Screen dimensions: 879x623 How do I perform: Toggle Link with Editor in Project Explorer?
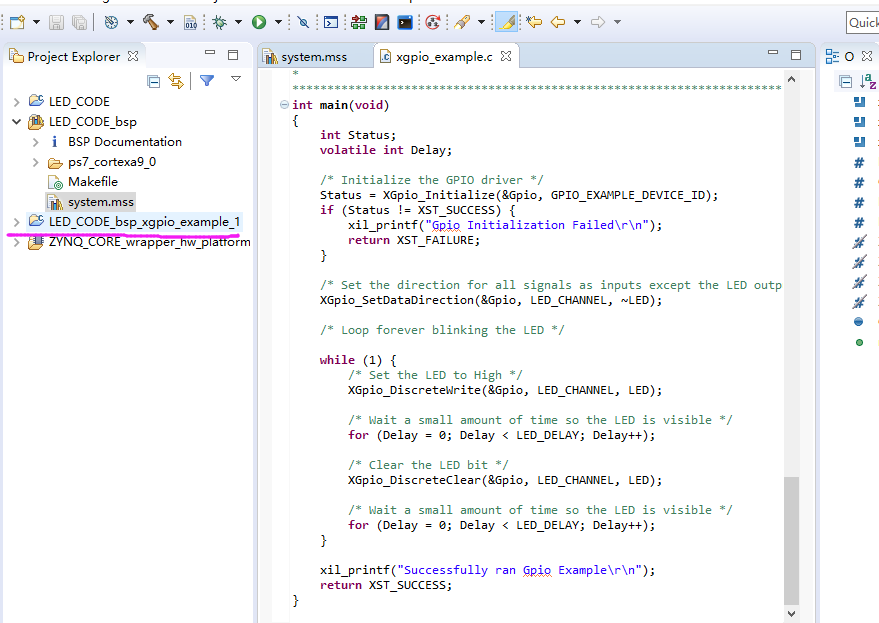(176, 81)
